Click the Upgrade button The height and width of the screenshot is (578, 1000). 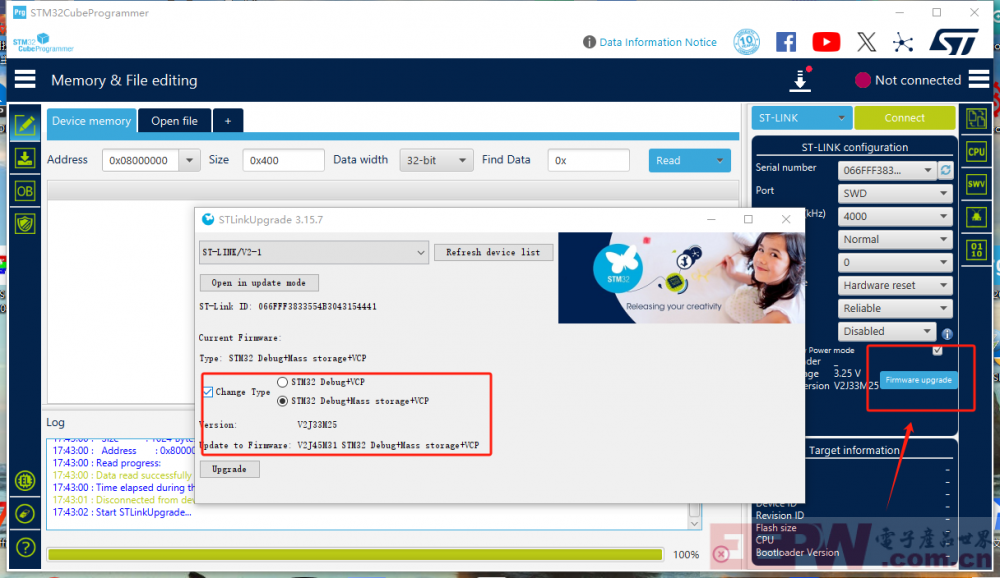click(230, 469)
